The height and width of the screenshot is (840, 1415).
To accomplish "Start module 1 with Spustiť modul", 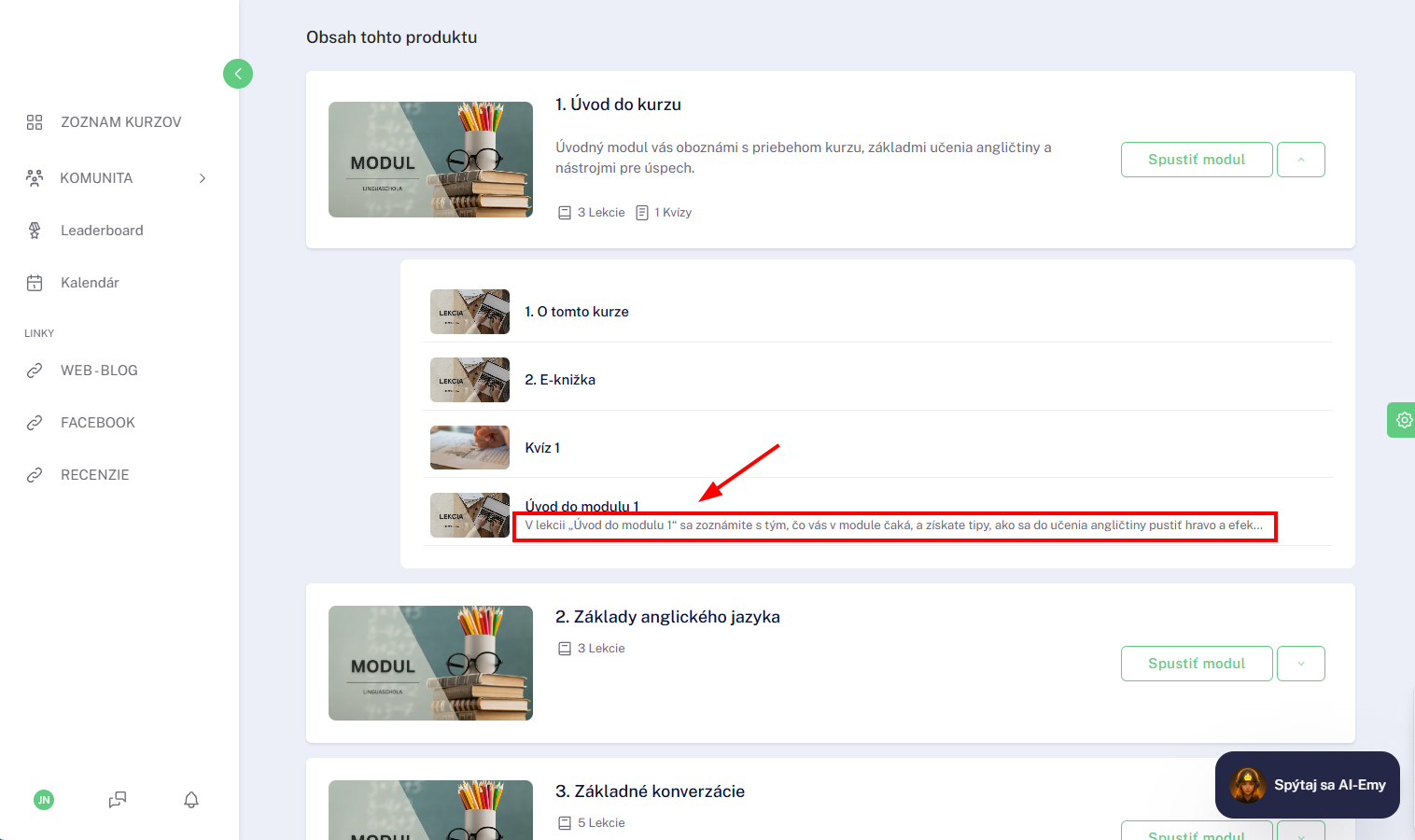I will coord(1197,160).
